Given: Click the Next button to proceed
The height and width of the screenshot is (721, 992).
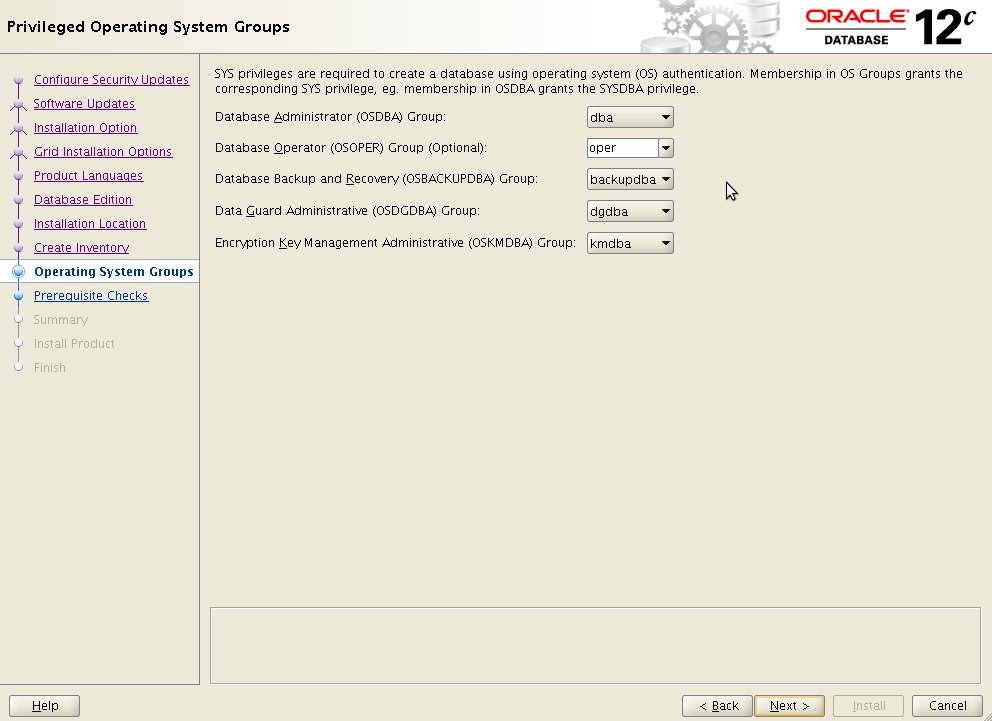Looking at the screenshot, I should click(789, 705).
